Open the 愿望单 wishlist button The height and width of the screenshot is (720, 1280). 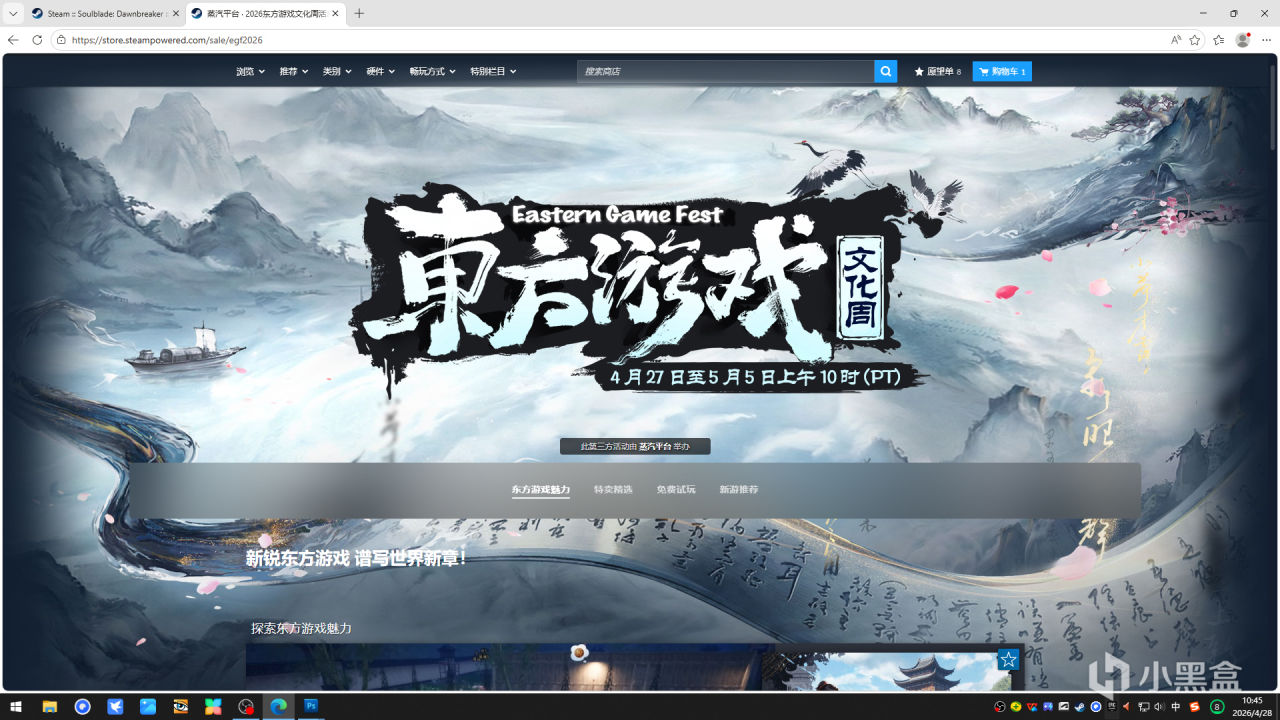click(x=937, y=71)
